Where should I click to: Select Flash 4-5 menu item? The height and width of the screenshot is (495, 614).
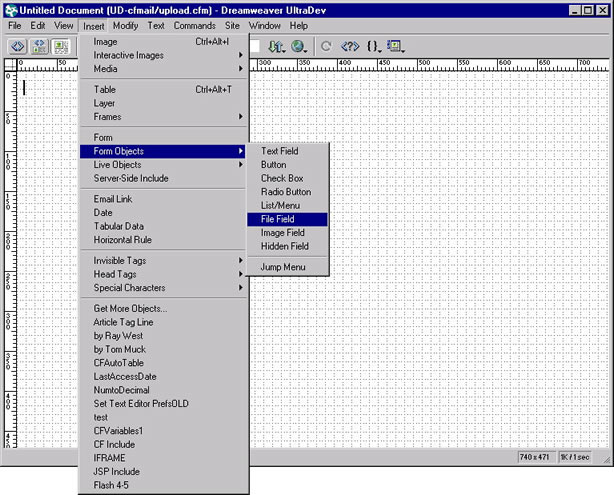pyautogui.click(x=163, y=485)
